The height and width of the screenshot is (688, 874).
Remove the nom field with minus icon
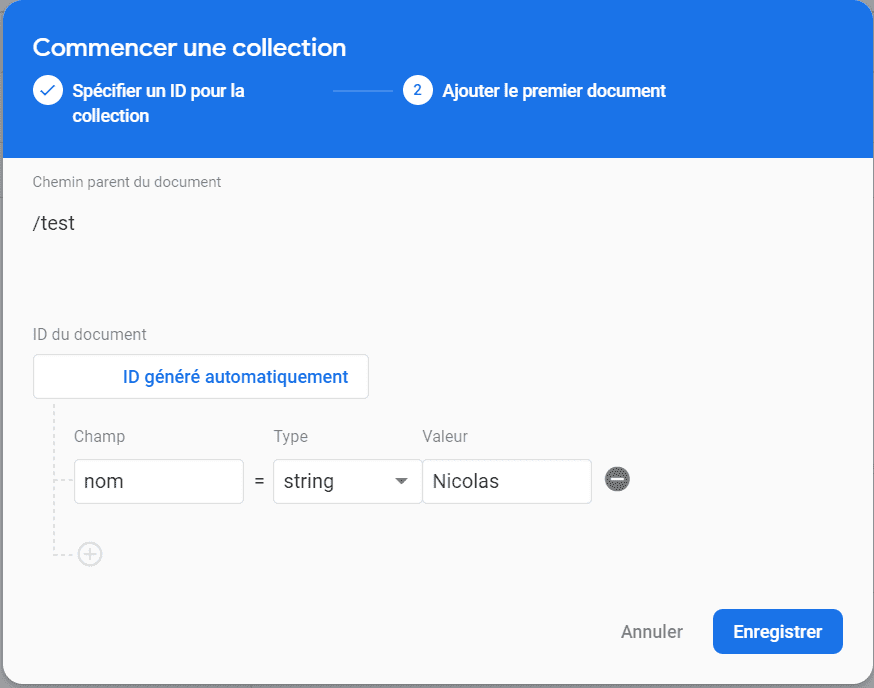[x=617, y=480]
